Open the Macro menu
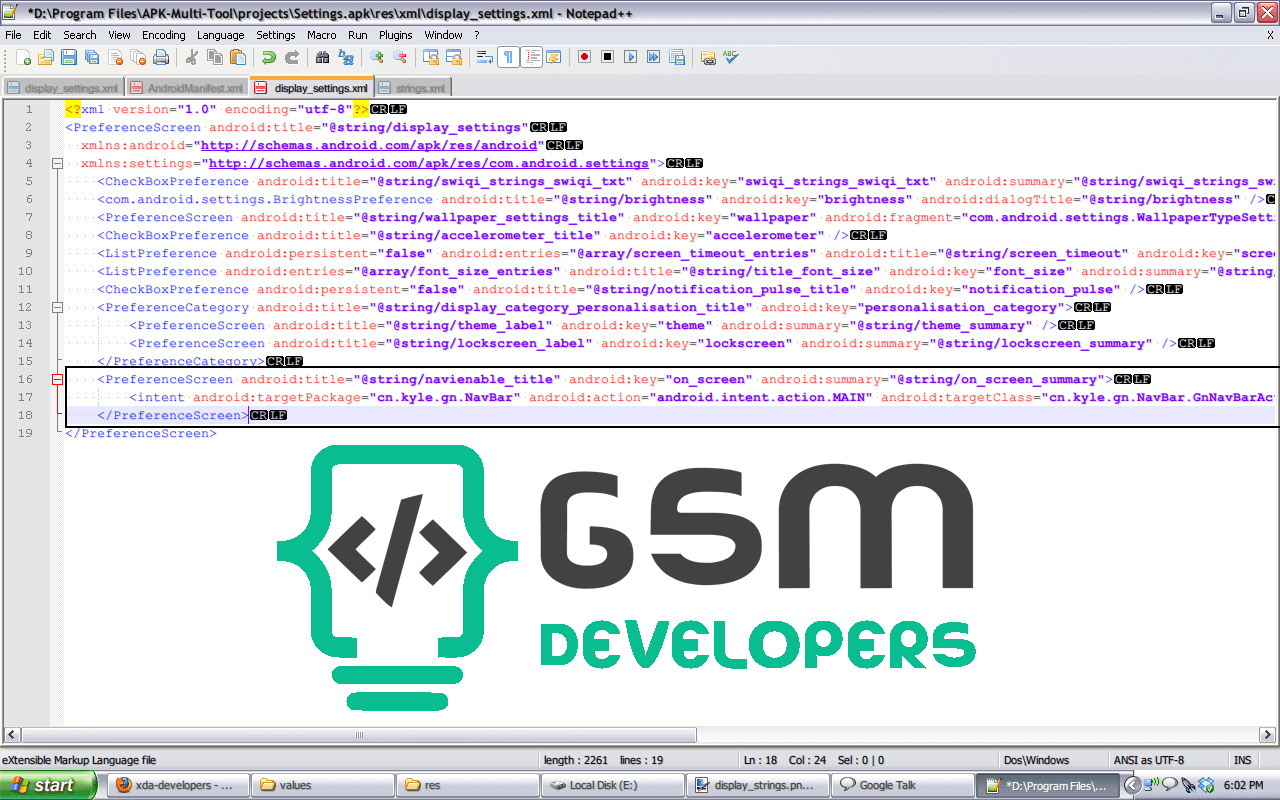This screenshot has height=800, width=1280. (322, 35)
